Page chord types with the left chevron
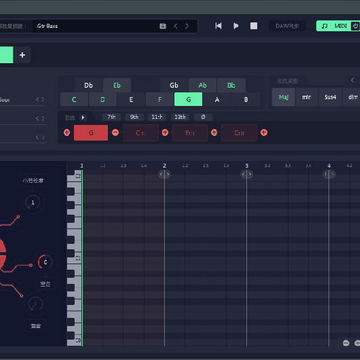 click(x=352, y=80)
